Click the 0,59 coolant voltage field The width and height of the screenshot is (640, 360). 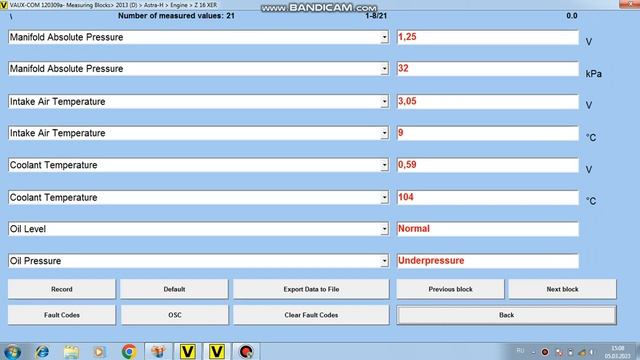point(488,165)
